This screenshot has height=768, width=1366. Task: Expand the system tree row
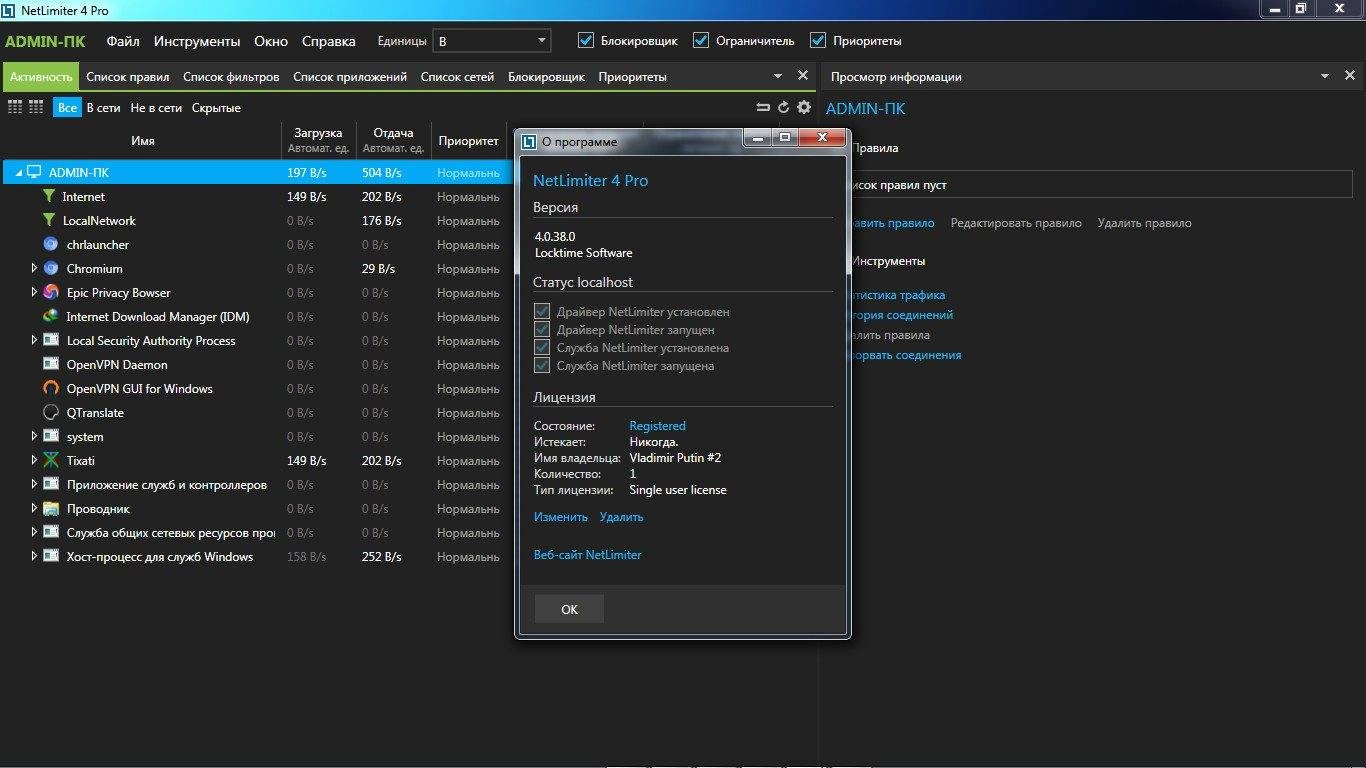coord(34,436)
